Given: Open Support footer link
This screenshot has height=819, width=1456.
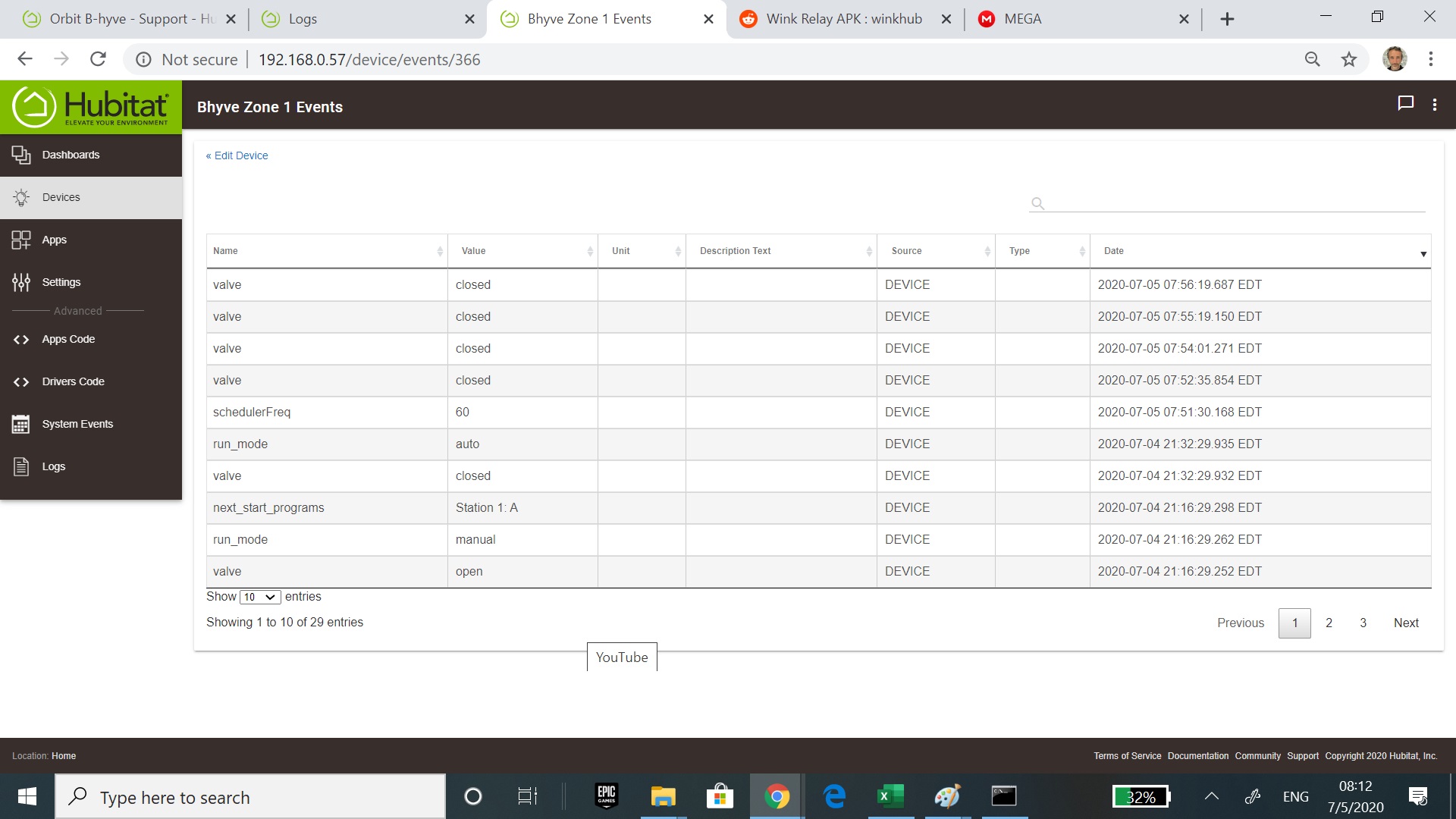Looking at the screenshot, I should point(1303,756).
